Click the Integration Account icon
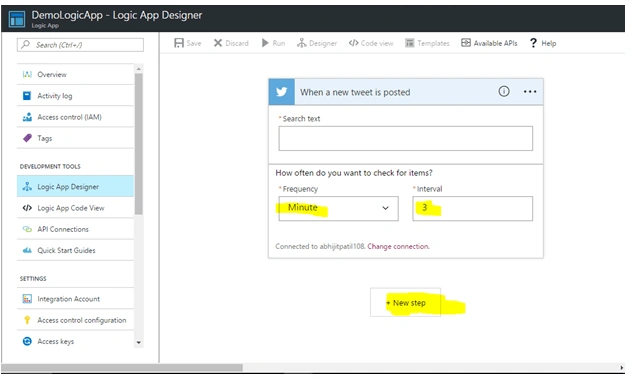 (x=27, y=299)
